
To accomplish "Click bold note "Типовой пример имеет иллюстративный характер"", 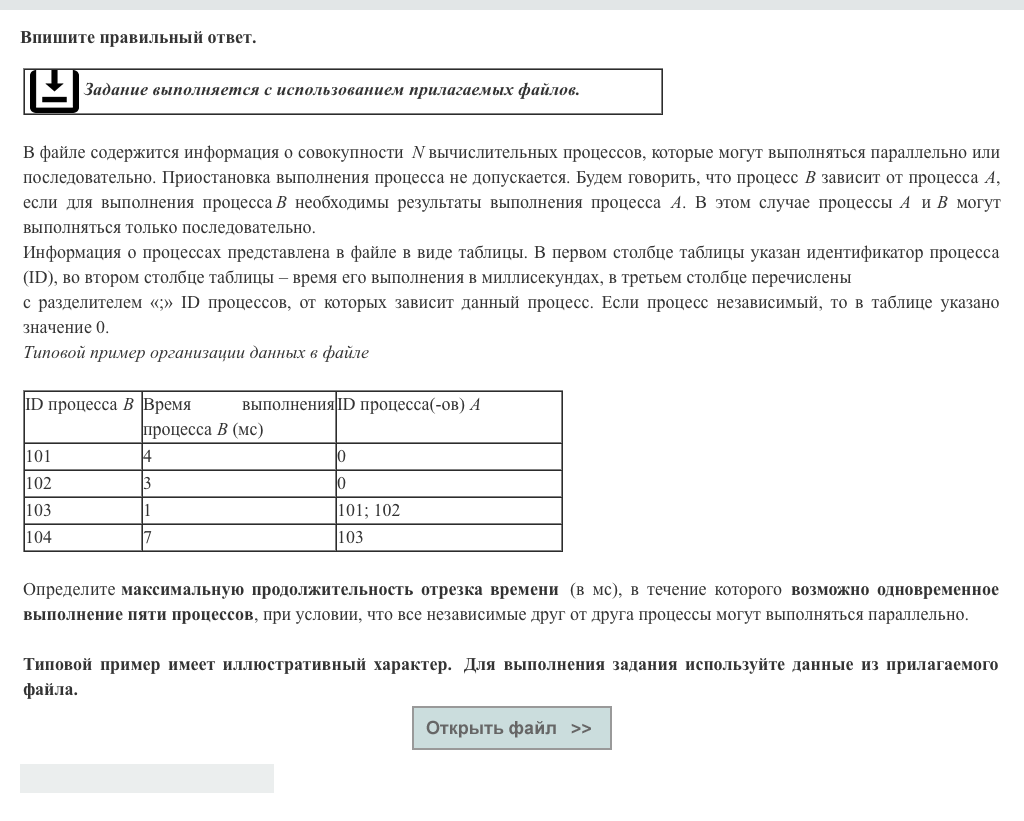I will 237,665.
